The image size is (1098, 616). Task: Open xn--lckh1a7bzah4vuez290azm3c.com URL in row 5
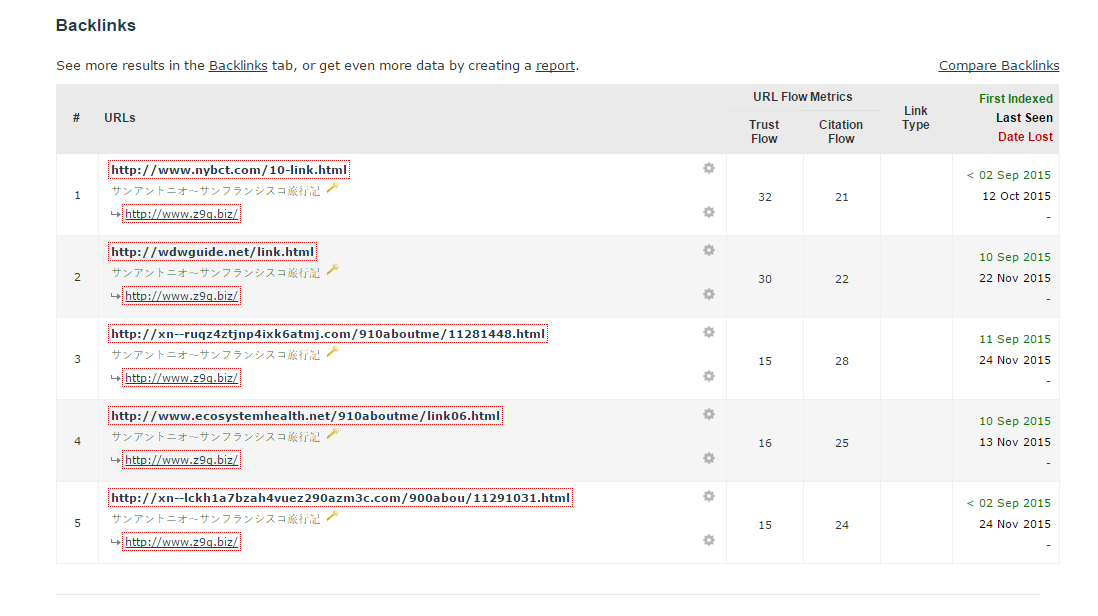(340, 498)
